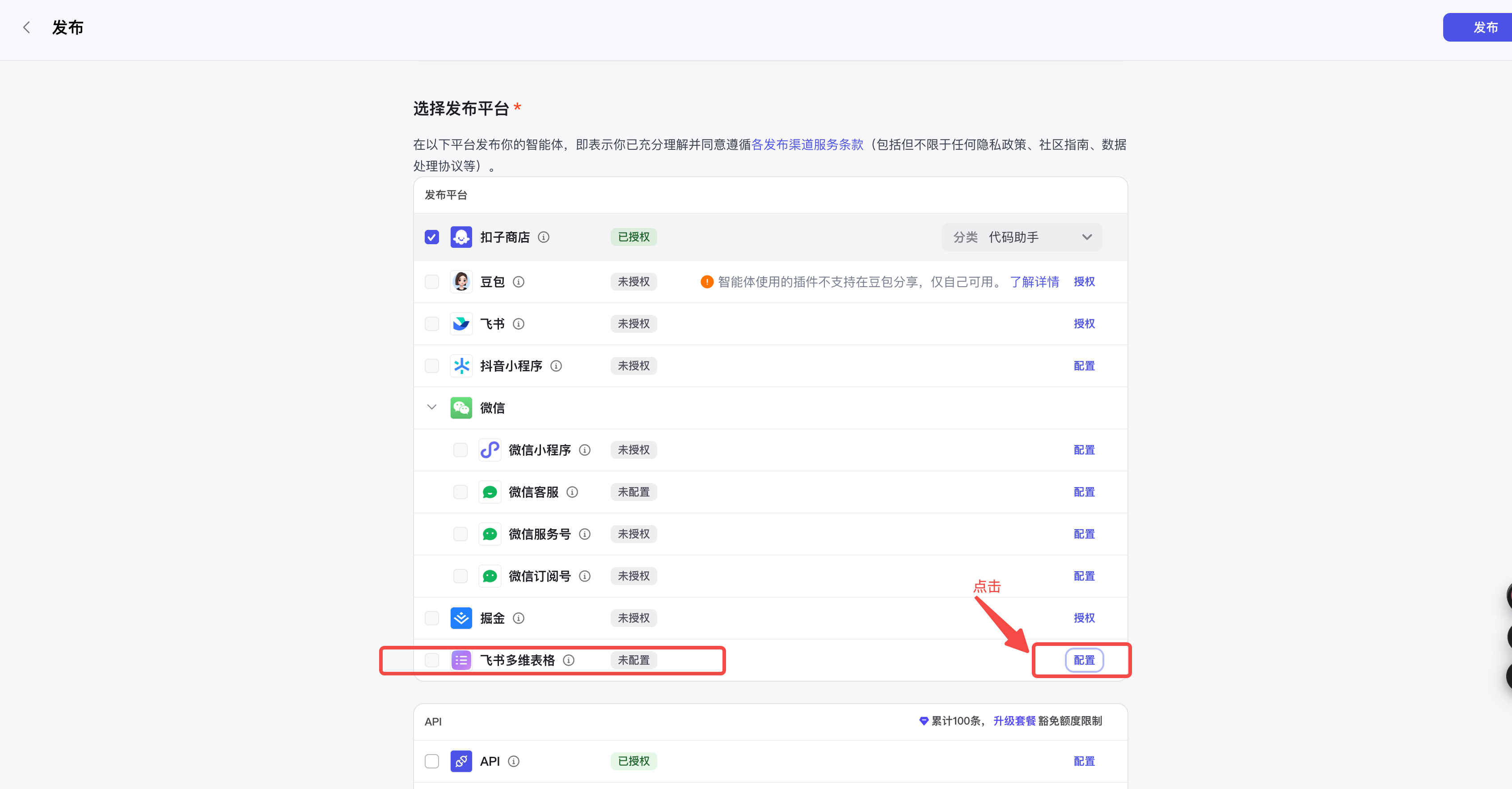1512x789 pixels.
Task: Click the orange warning icon in 豆包 row
Action: coord(707,282)
